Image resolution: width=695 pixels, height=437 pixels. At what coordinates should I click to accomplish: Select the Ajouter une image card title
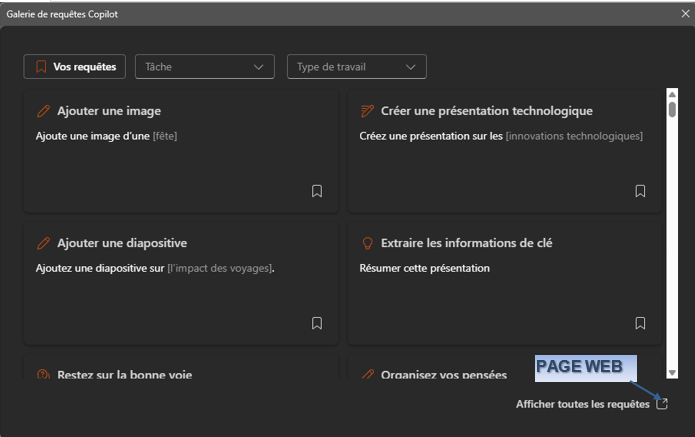109,111
